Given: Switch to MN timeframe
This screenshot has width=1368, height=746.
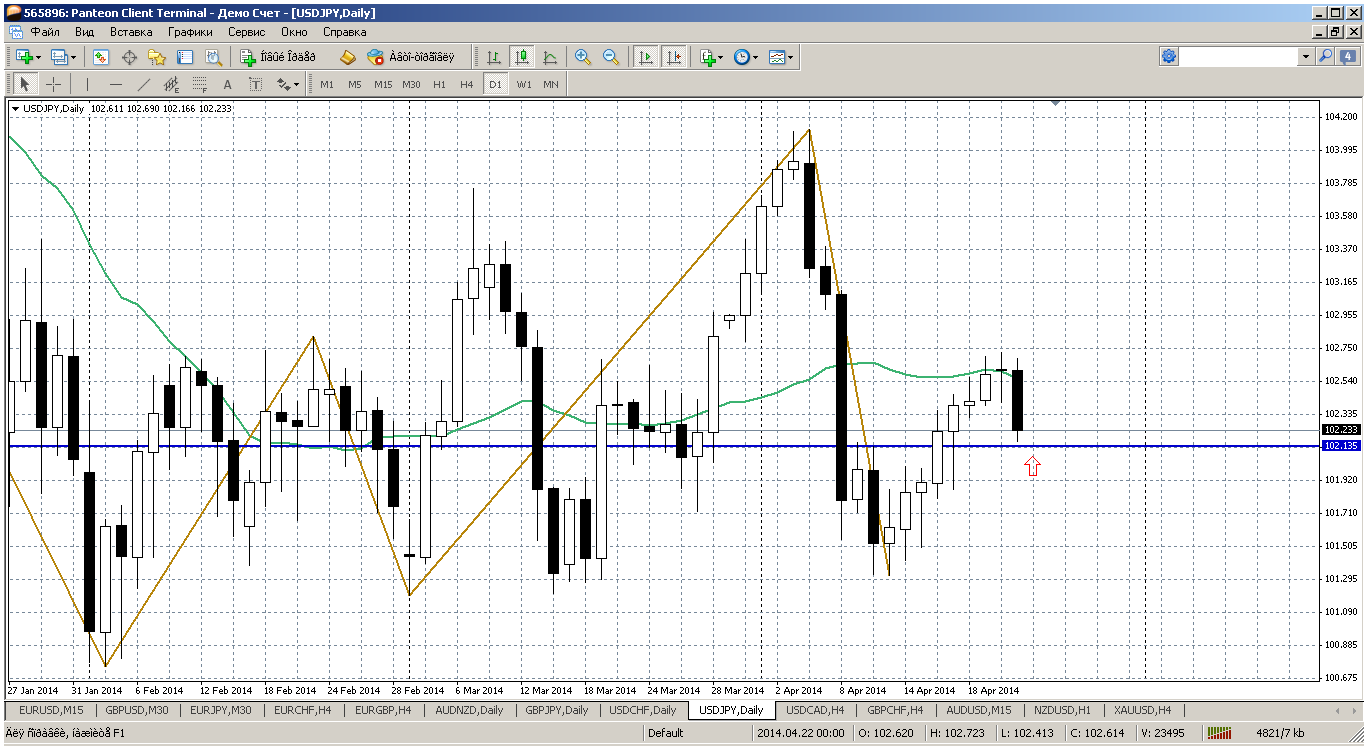Looking at the screenshot, I should (x=551, y=84).
